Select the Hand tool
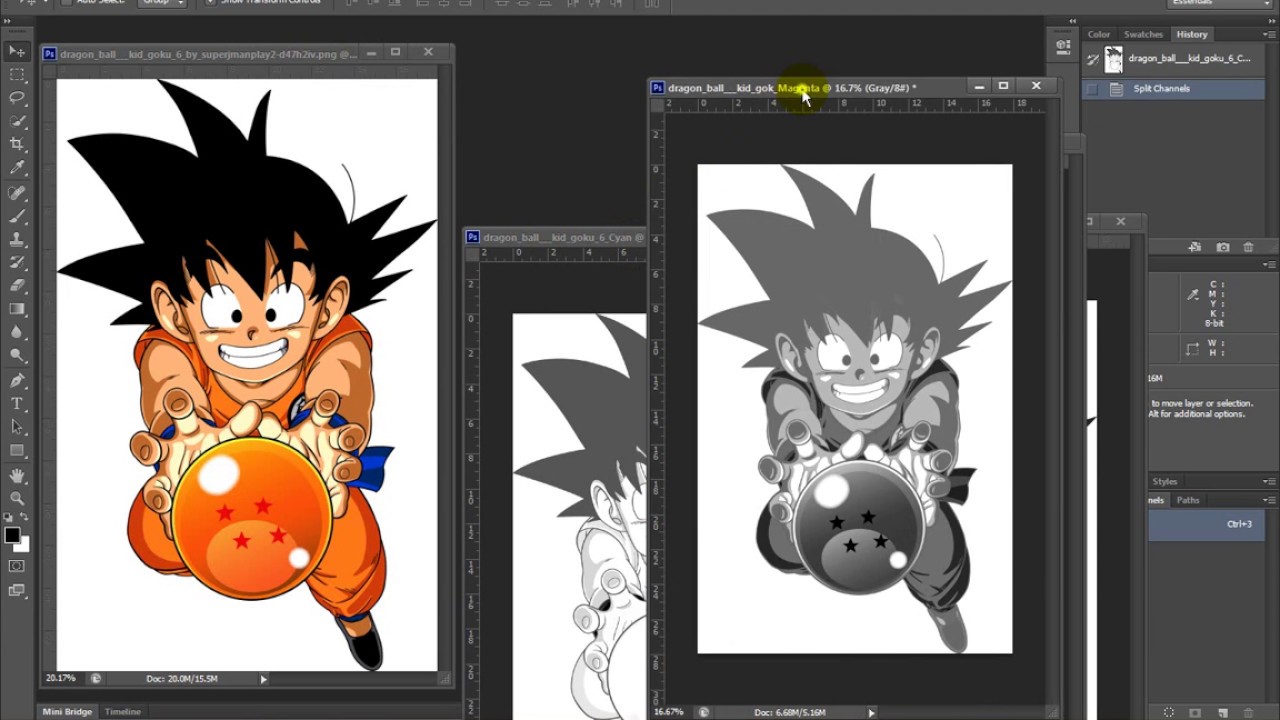The height and width of the screenshot is (720, 1280). point(17,476)
